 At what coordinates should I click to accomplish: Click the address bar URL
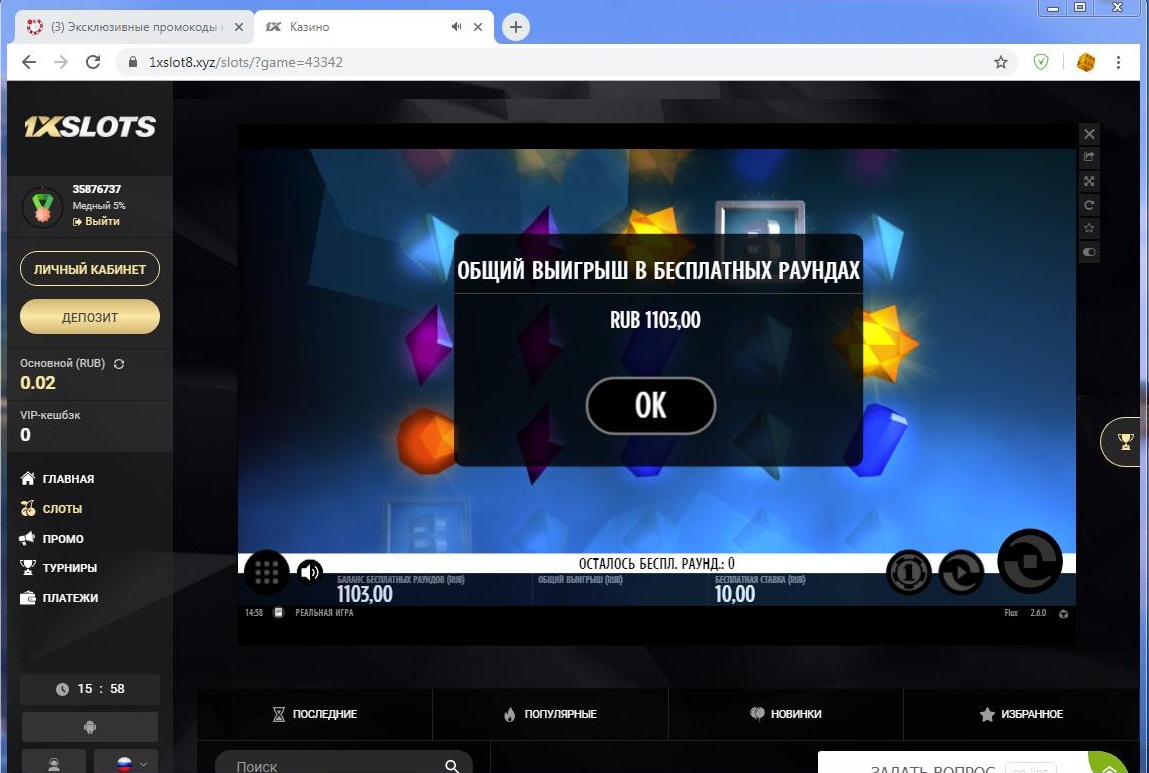[245, 62]
